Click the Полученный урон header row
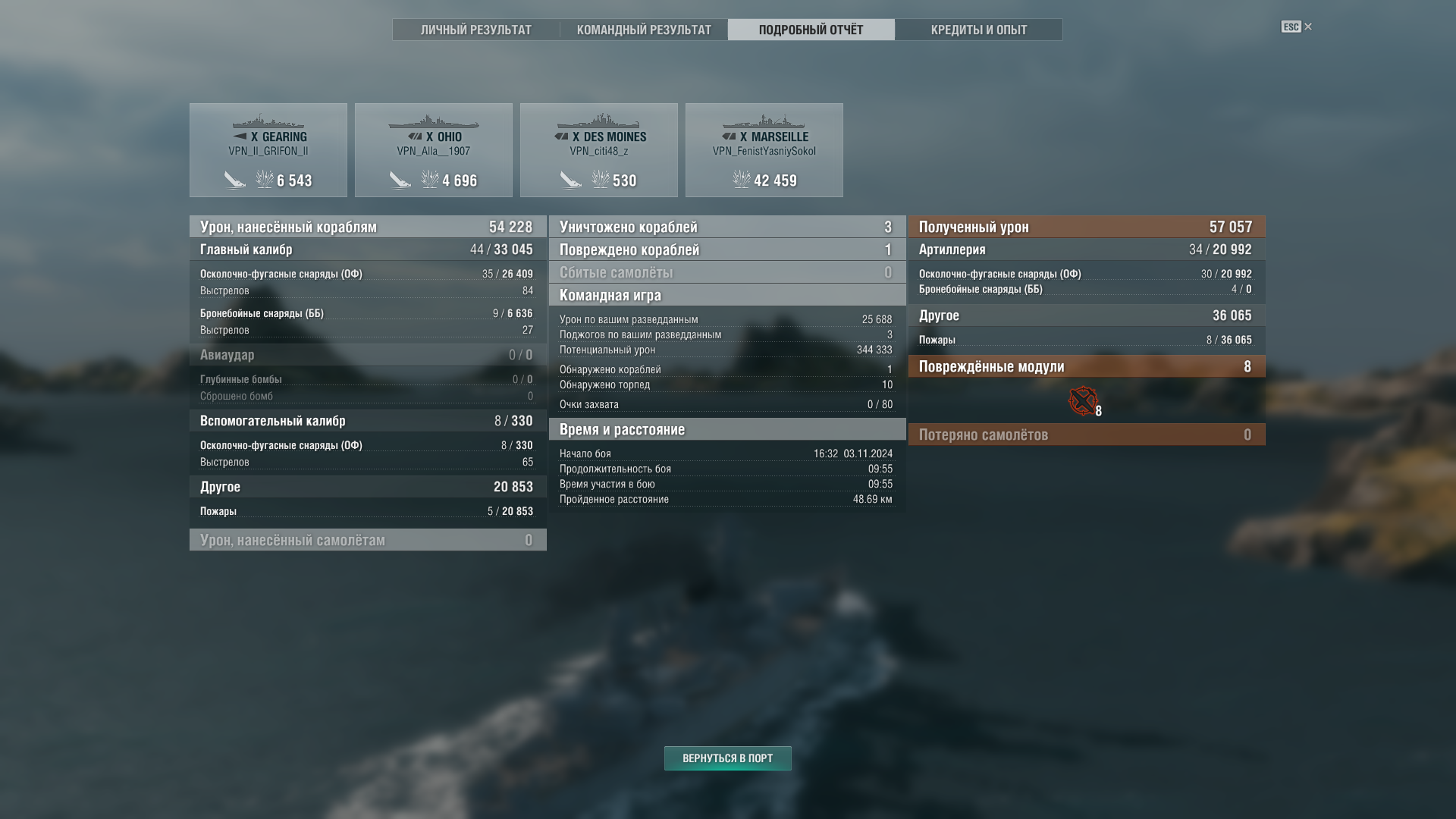 coord(1087,227)
